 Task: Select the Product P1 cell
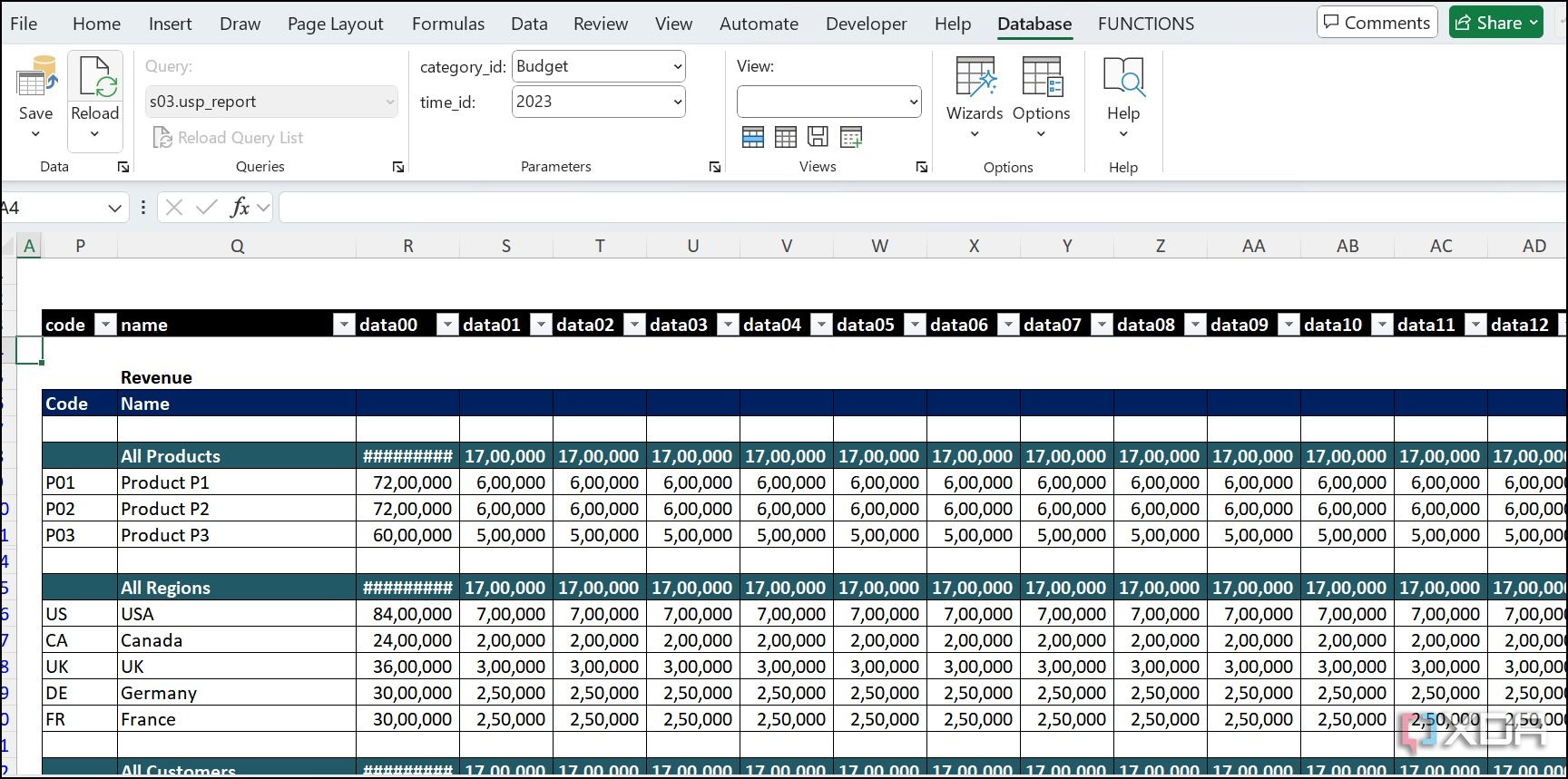237,482
